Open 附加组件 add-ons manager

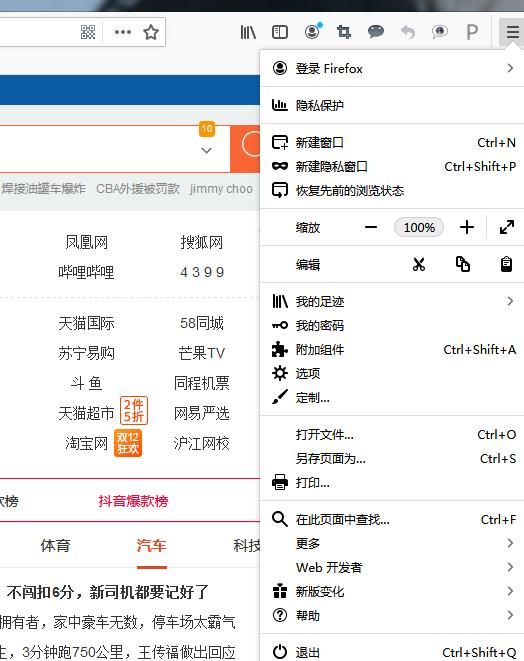392,349
